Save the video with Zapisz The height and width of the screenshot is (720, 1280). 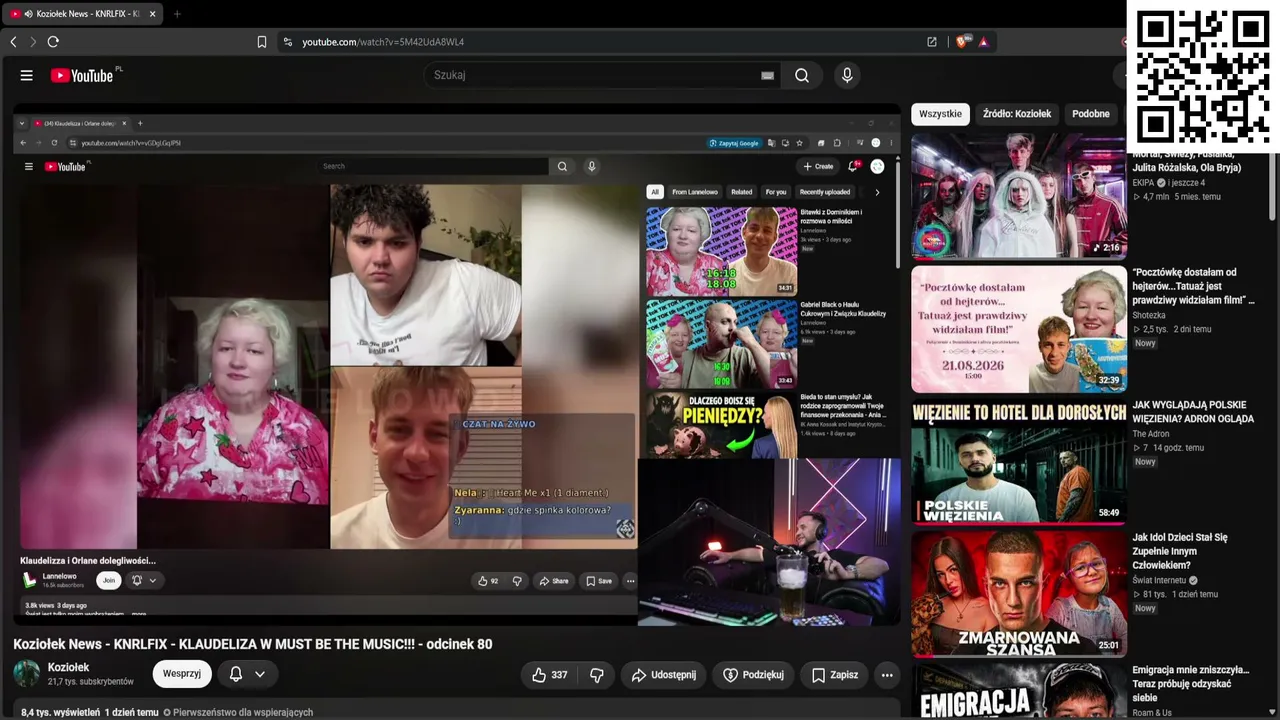[835, 675]
